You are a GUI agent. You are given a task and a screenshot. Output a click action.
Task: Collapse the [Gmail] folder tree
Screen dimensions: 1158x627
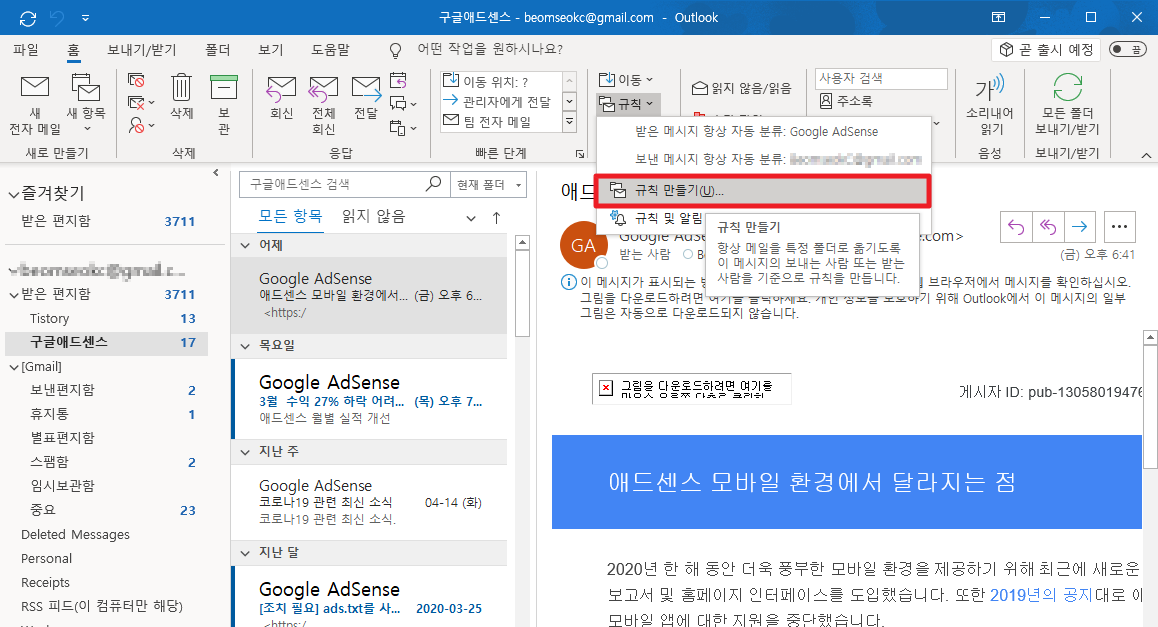pyautogui.click(x=14, y=367)
